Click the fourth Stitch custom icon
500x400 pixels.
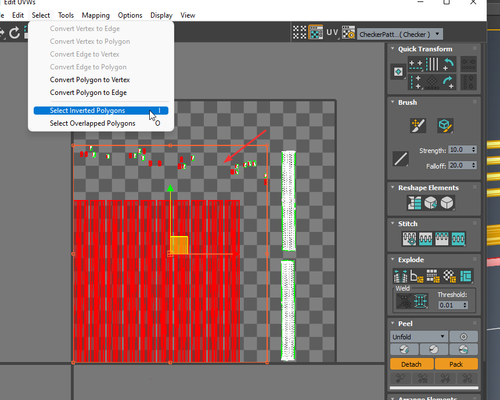pos(458,239)
